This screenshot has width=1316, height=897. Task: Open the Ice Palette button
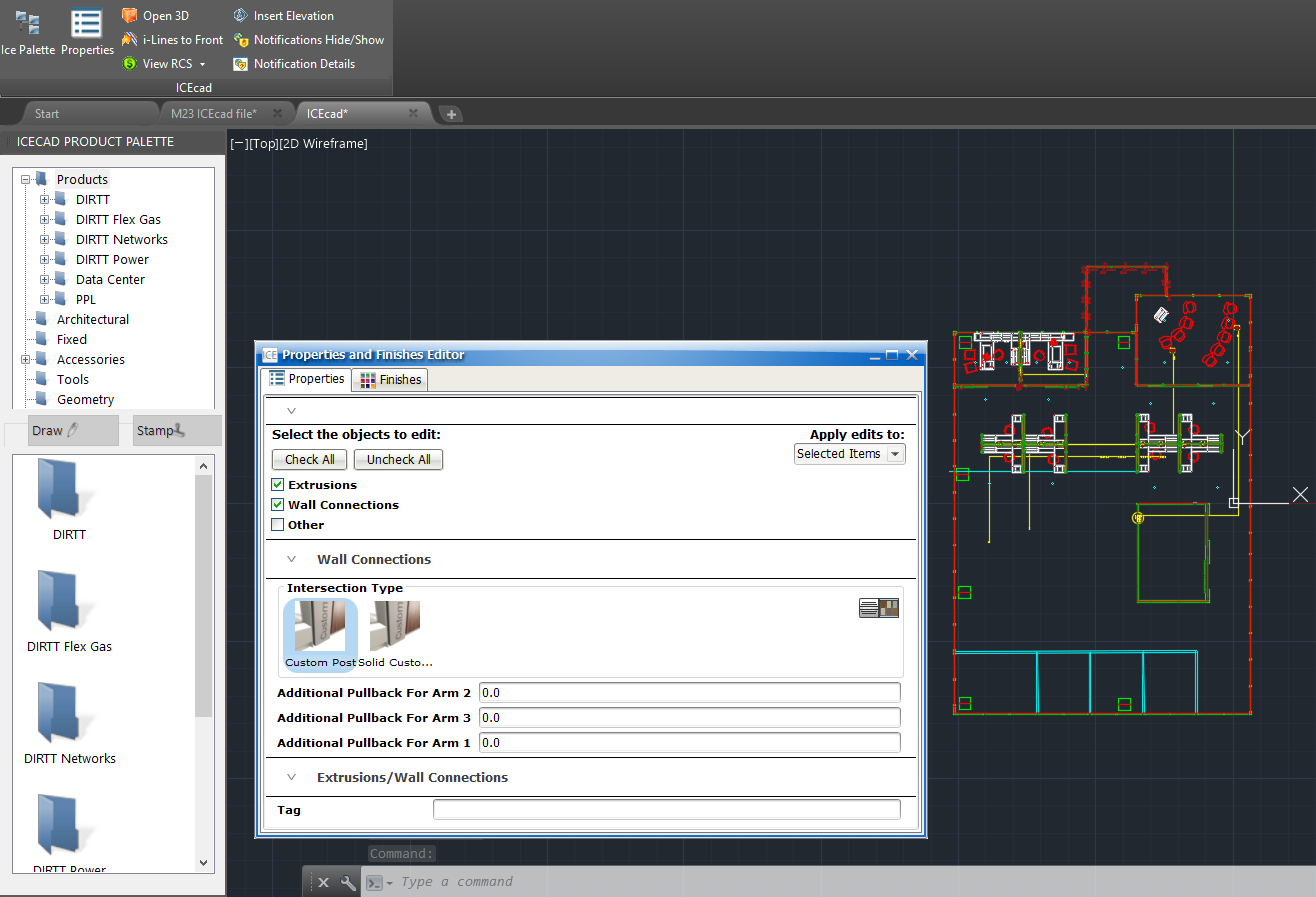coord(28,32)
